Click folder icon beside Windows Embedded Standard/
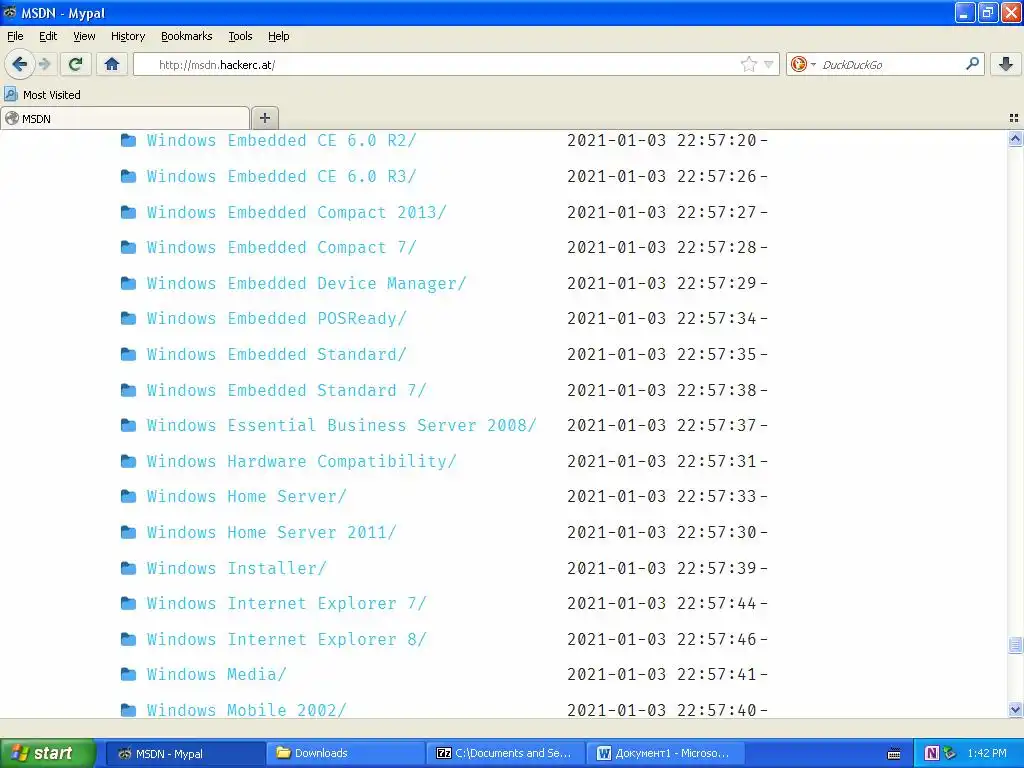The height and width of the screenshot is (768, 1024). coord(129,354)
